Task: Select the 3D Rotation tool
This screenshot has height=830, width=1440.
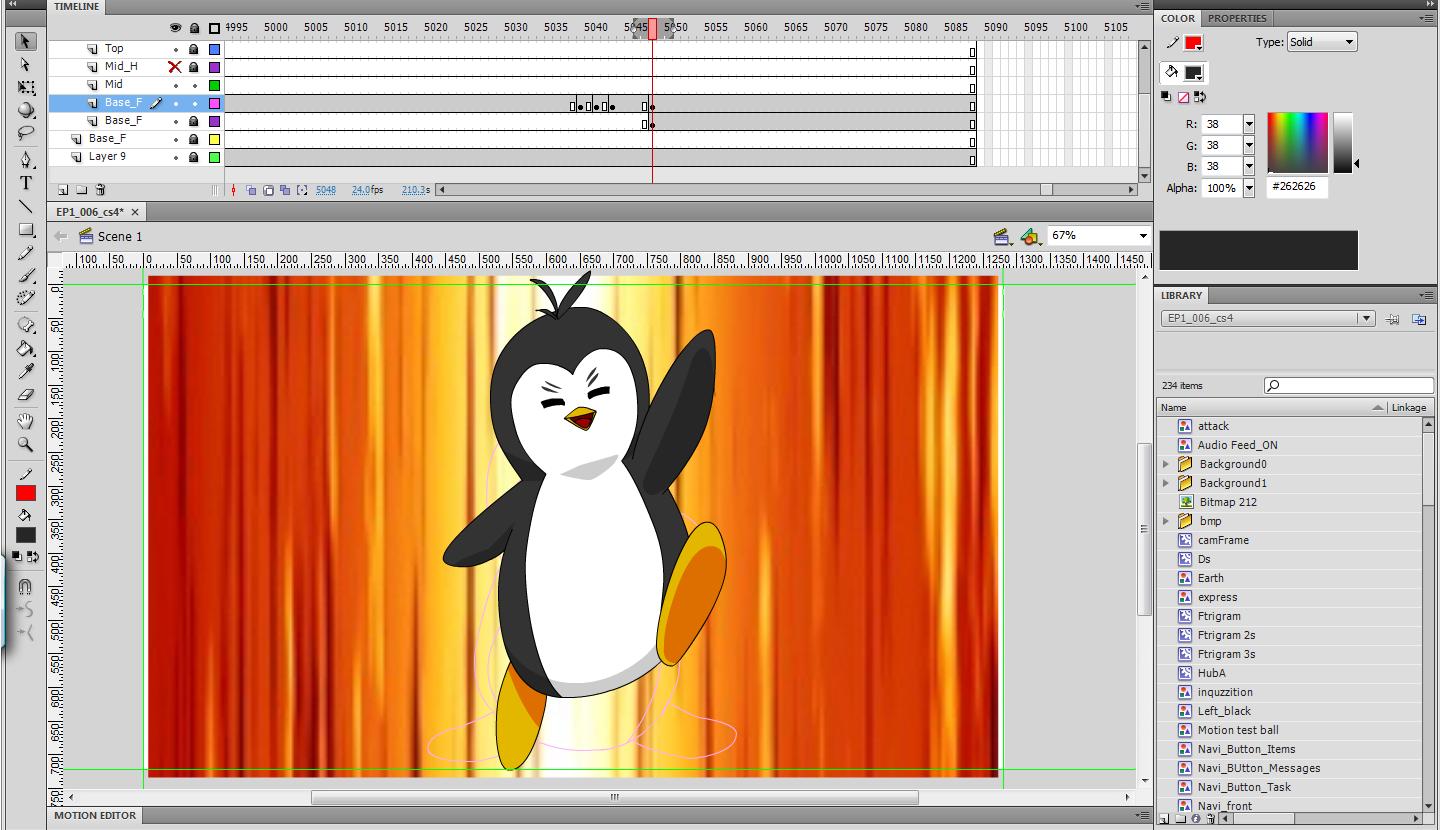Action: 26,111
